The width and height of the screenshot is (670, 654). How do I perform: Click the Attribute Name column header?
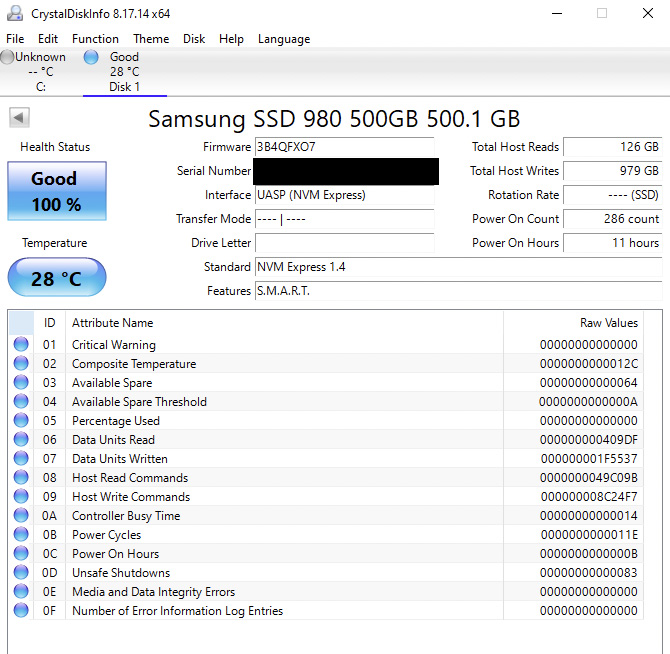point(113,323)
